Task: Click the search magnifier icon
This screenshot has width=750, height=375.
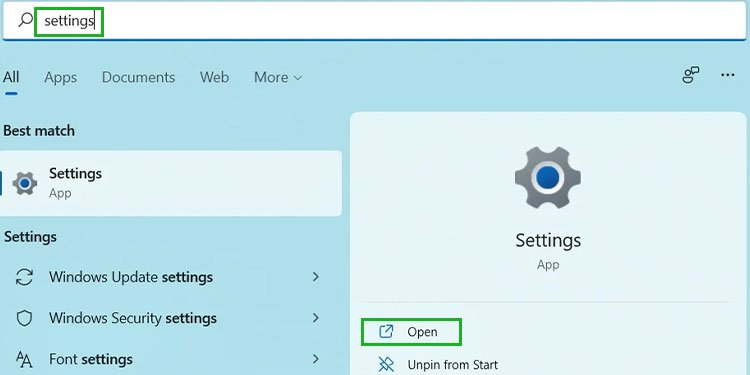Action: [25, 20]
